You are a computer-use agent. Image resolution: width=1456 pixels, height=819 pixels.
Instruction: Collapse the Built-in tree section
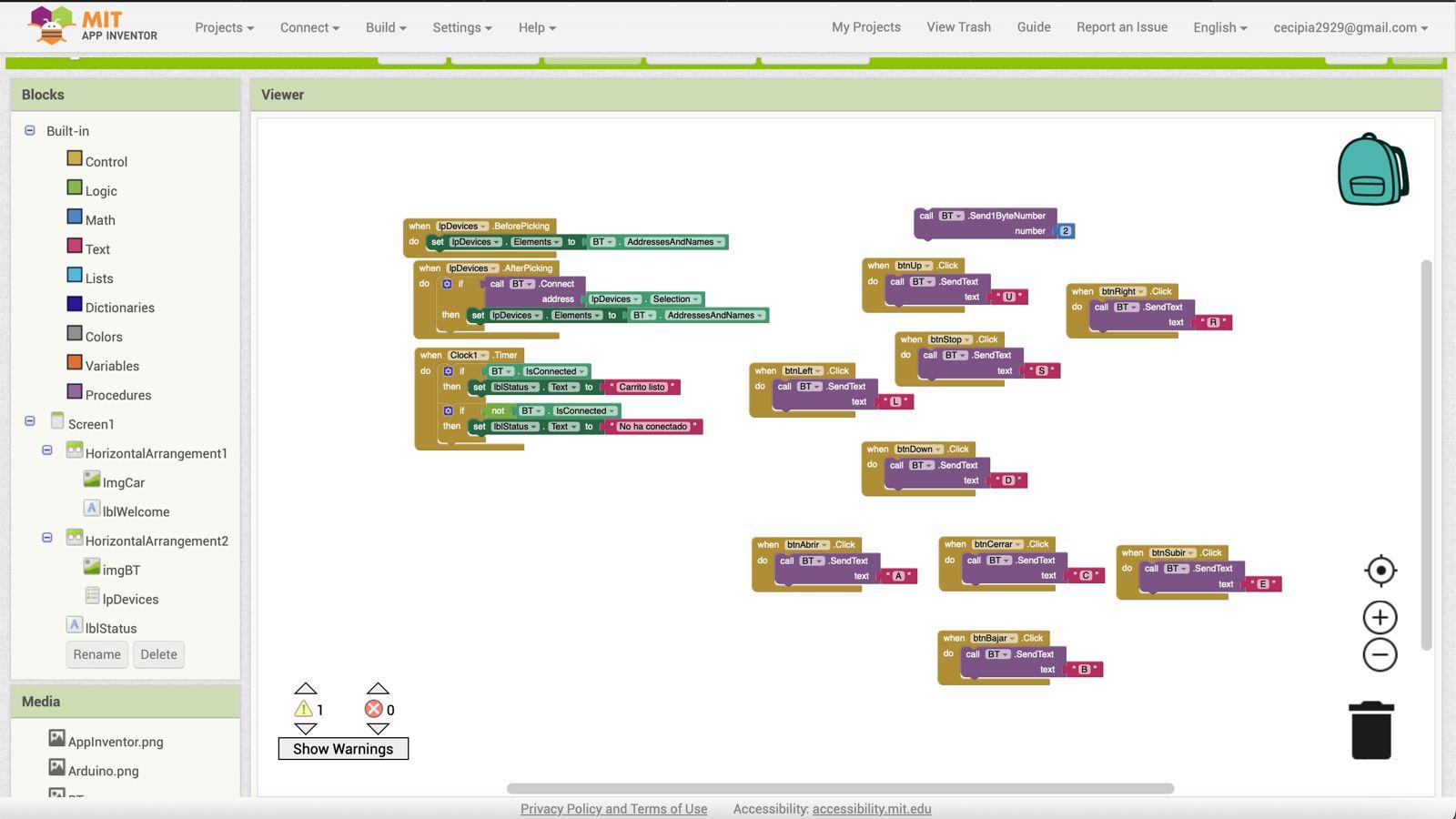[x=29, y=130]
